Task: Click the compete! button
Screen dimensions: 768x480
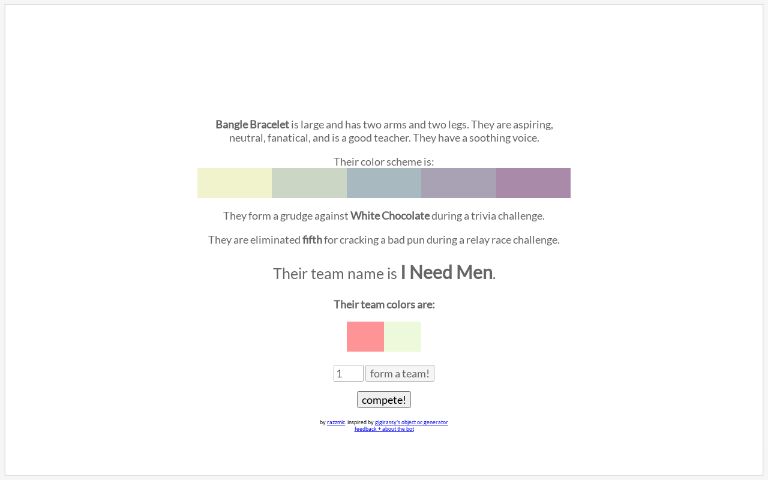Action: pos(384,400)
